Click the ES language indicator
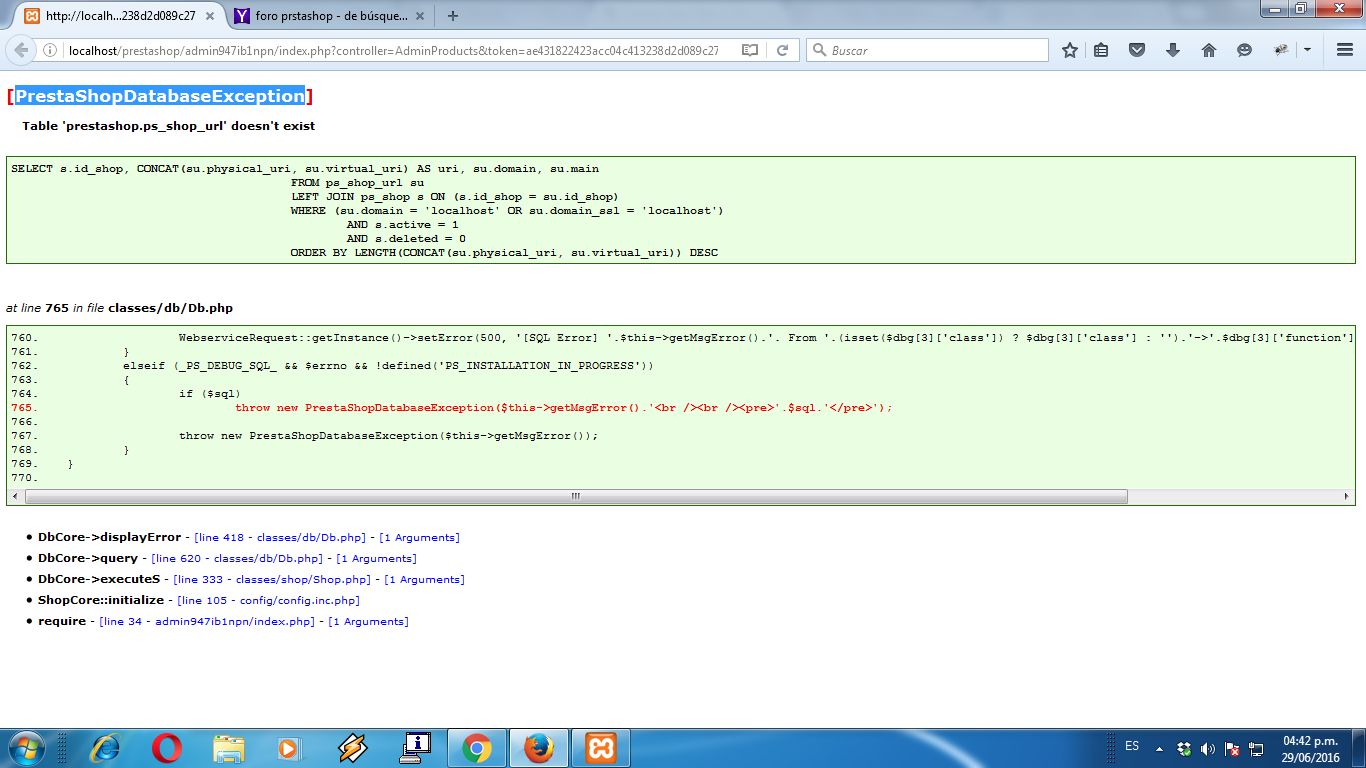 [1132, 746]
